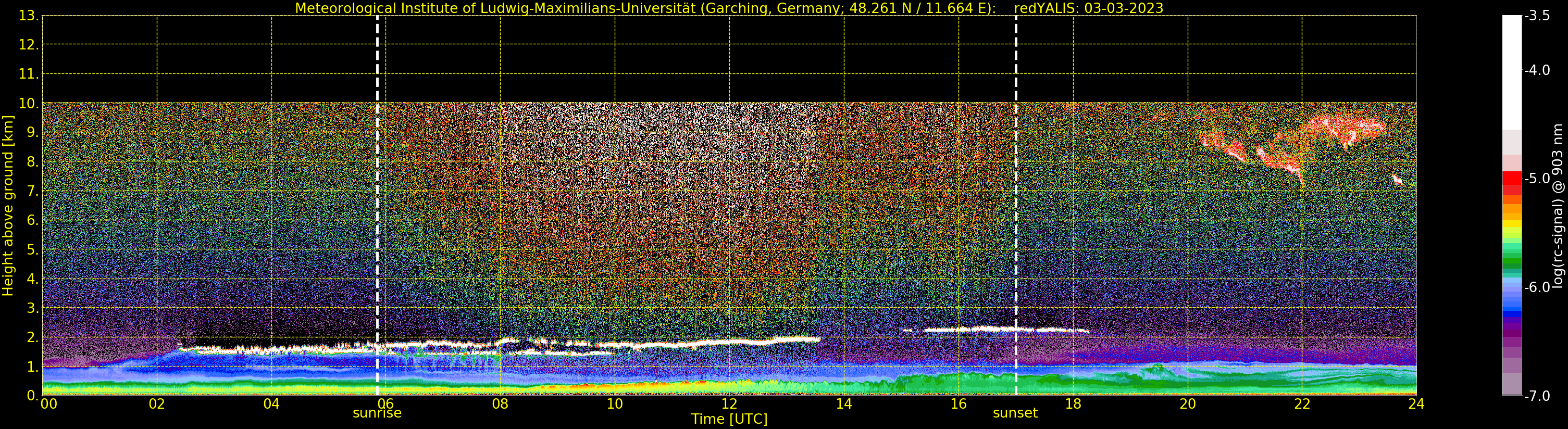Click the 10. tick on height axis
The height and width of the screenshot is (429, 1568).
pos(29,104)
